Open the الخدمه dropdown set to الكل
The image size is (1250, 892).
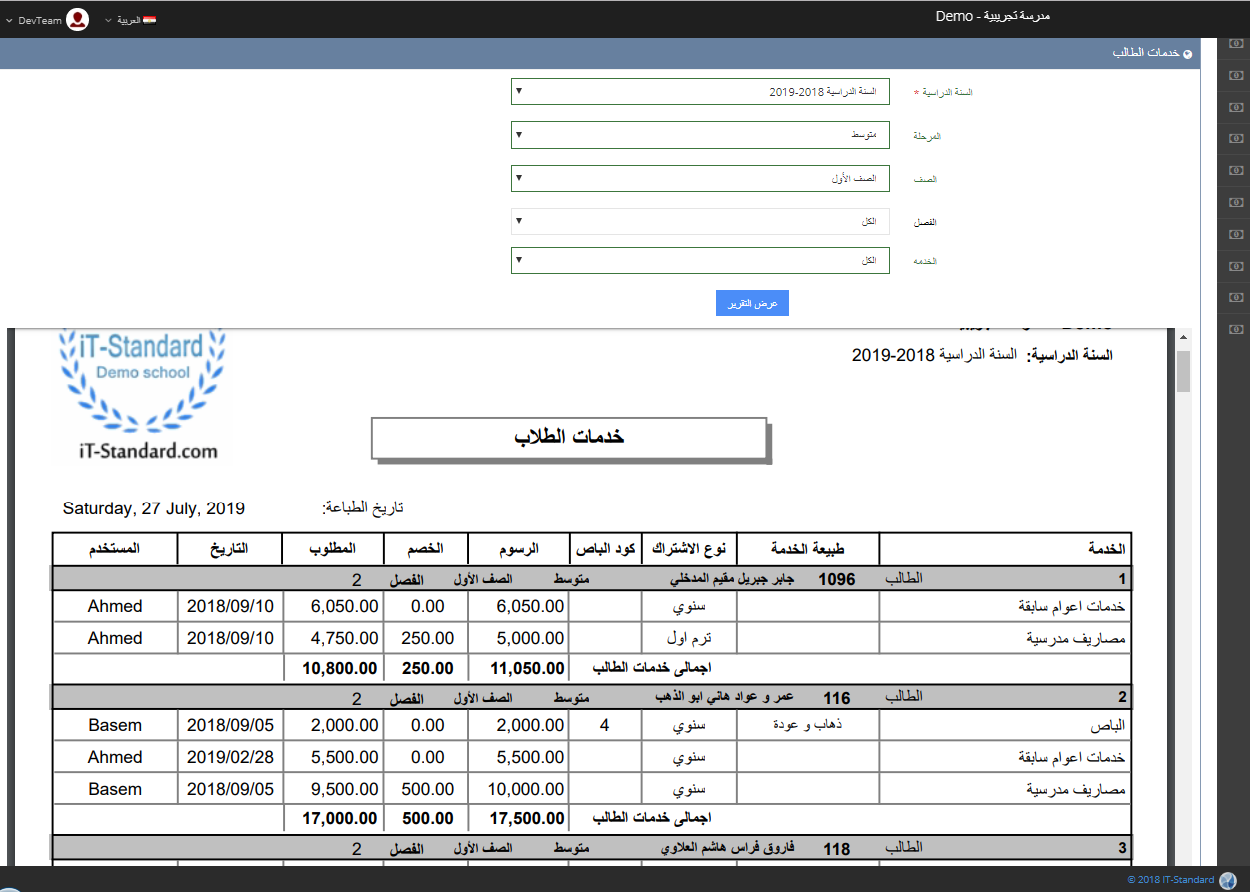coord(700,261)
